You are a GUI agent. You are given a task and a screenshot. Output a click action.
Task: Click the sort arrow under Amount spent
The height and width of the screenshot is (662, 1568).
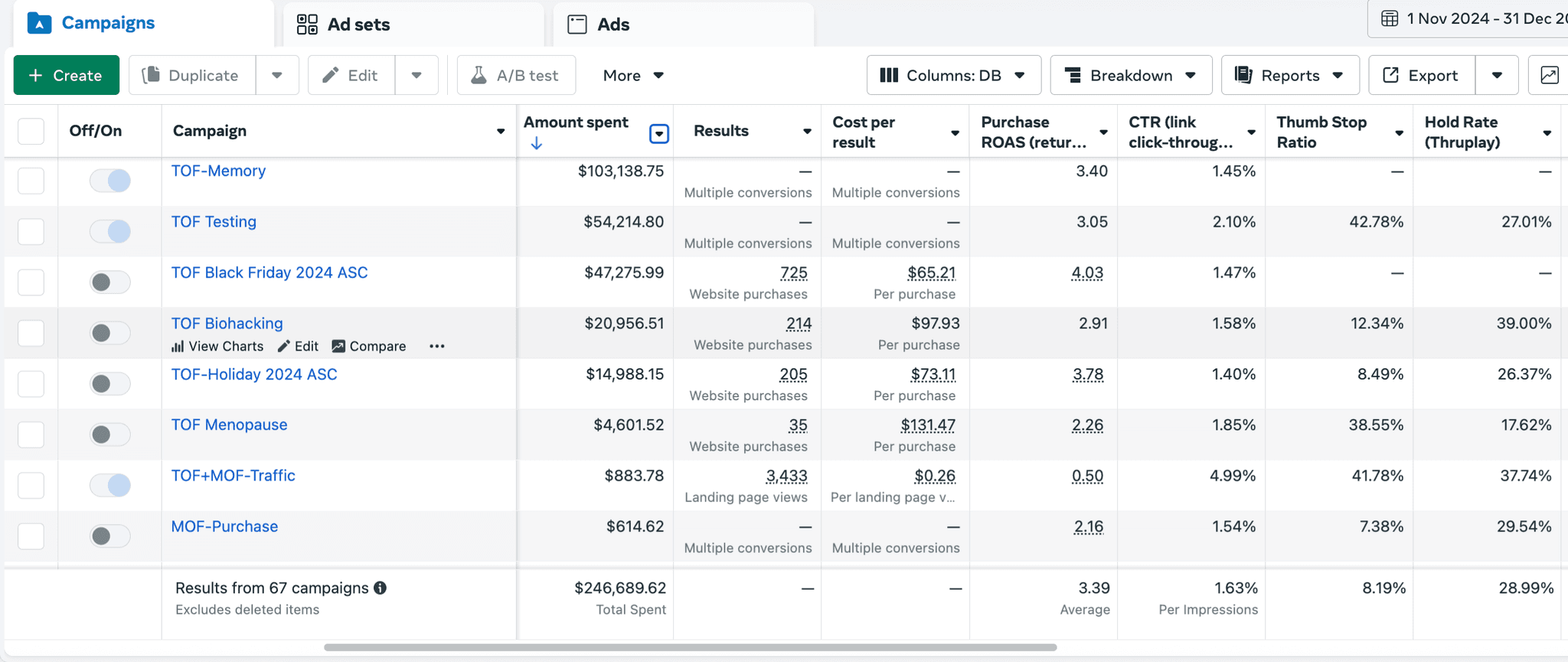point(537,143)
